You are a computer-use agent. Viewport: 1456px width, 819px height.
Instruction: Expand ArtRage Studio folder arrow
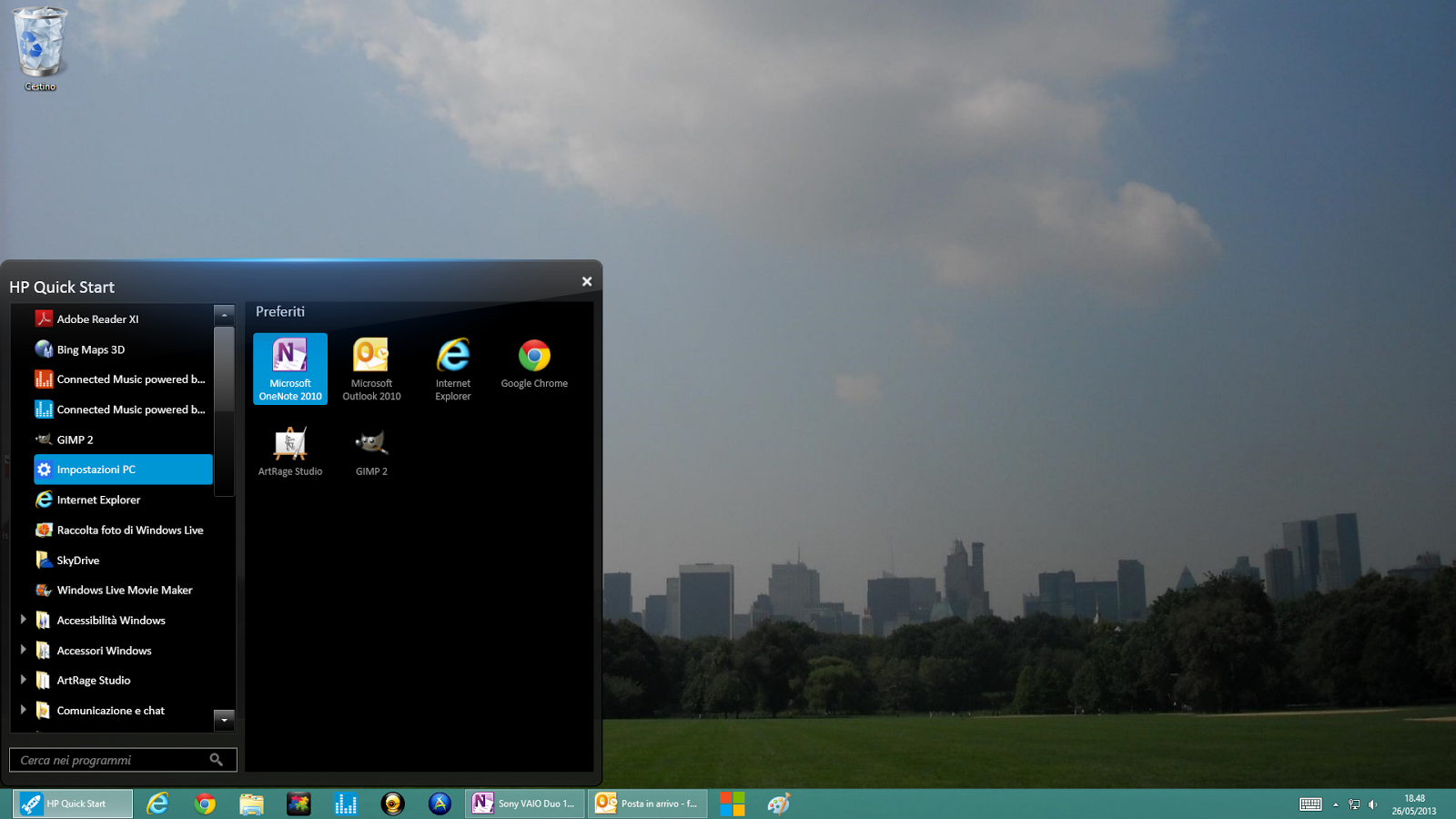point(23,680)
